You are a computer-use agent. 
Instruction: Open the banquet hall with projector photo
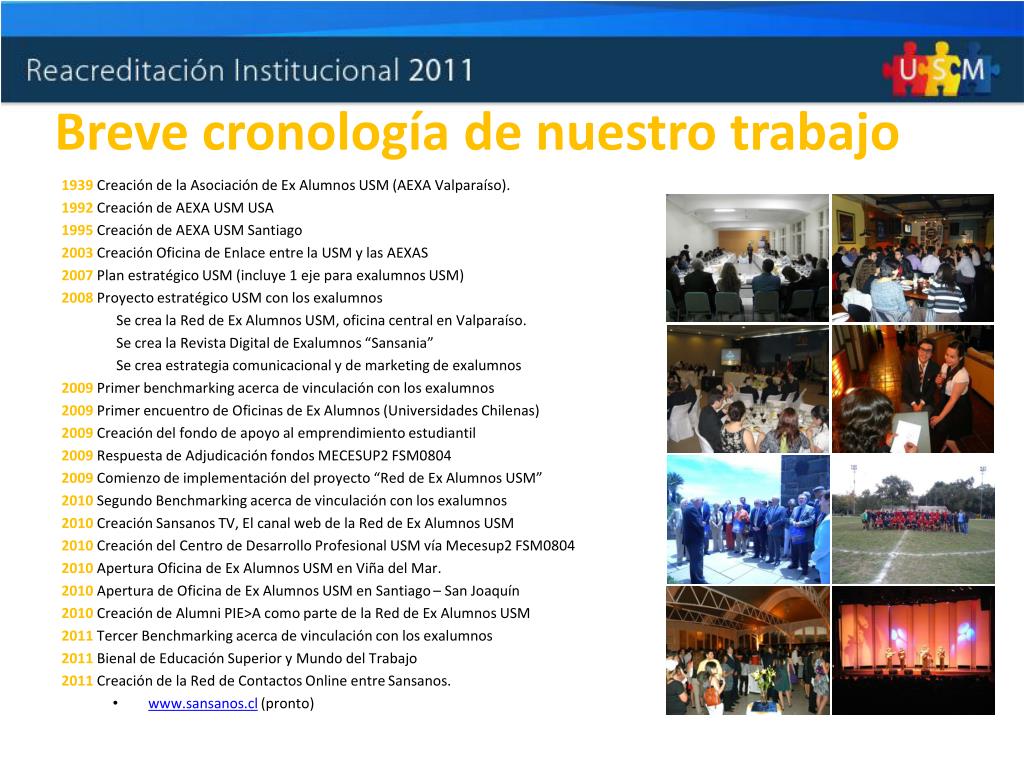click(748, 389)
